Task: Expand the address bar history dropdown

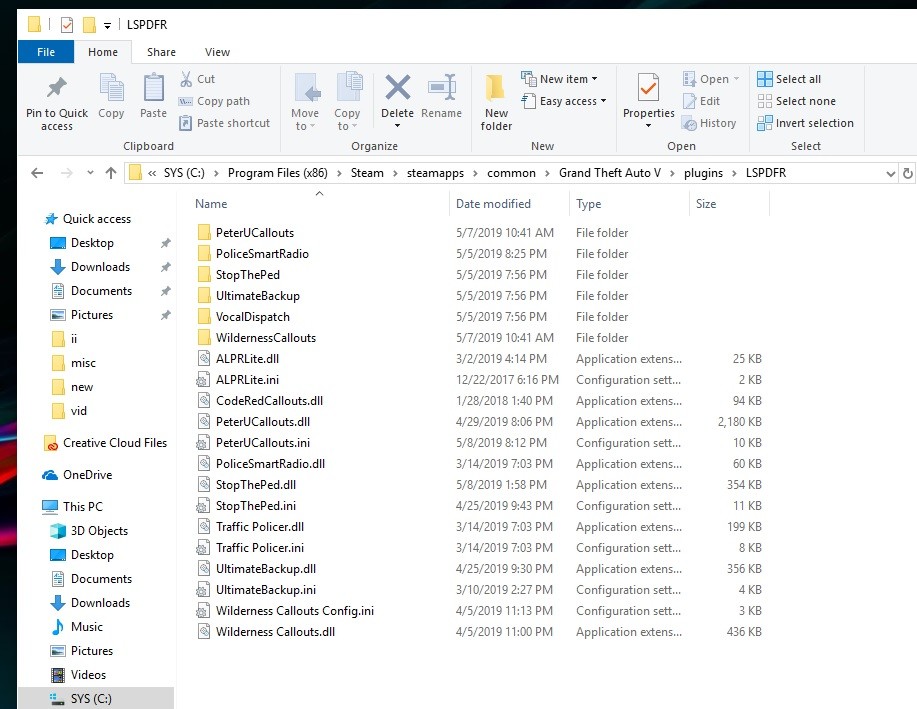Action: [890, 174]
